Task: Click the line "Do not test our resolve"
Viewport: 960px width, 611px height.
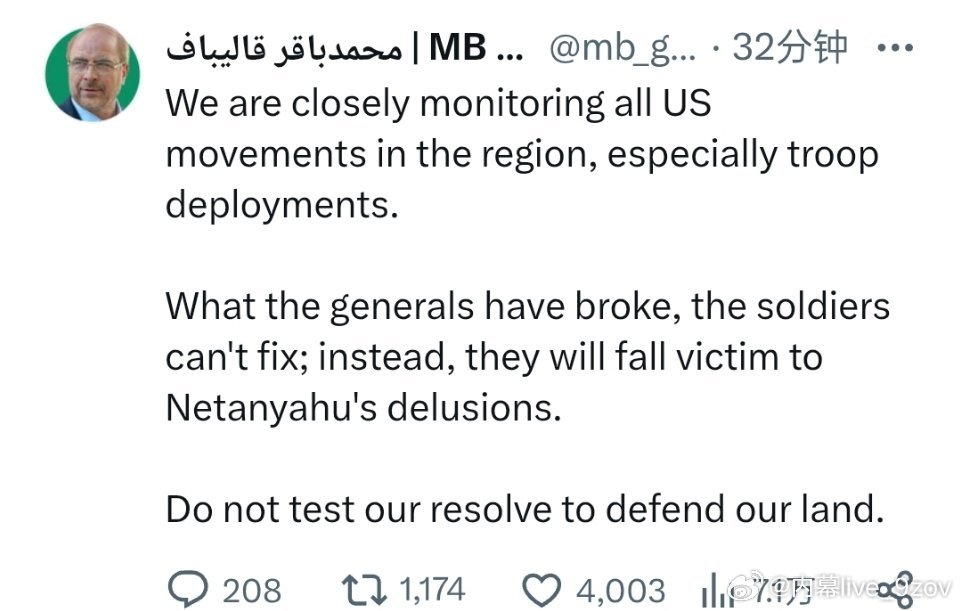Action: [x=525, y=509]
